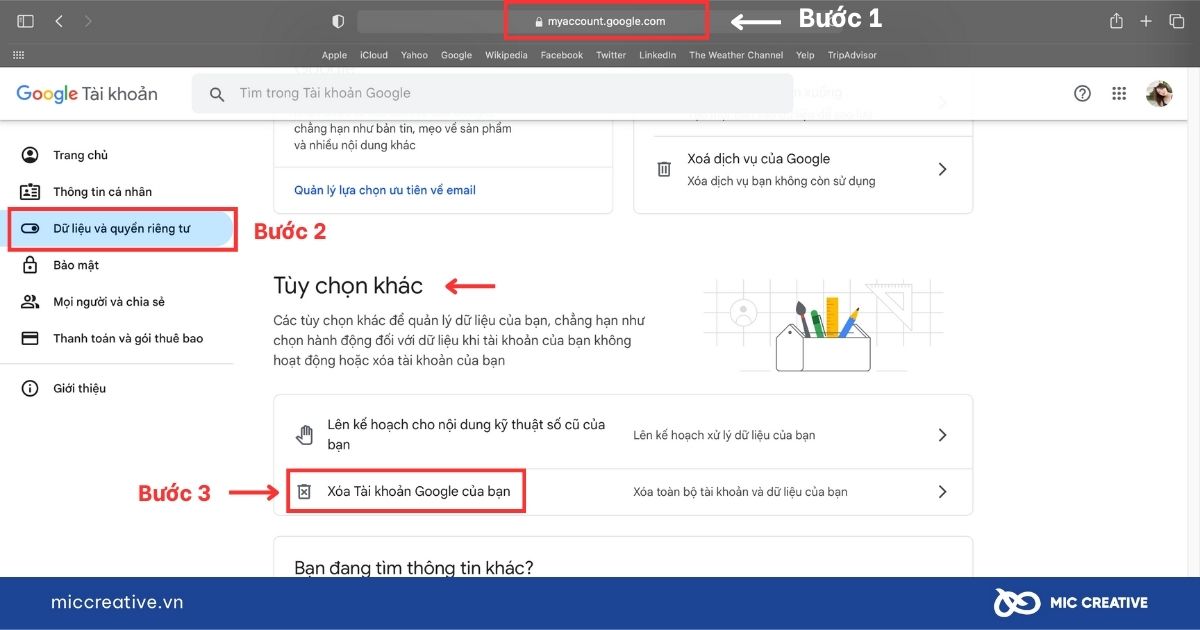The image size is (1200, 630).
Task: Show the tab overview icon
Action: point(1176,21)
